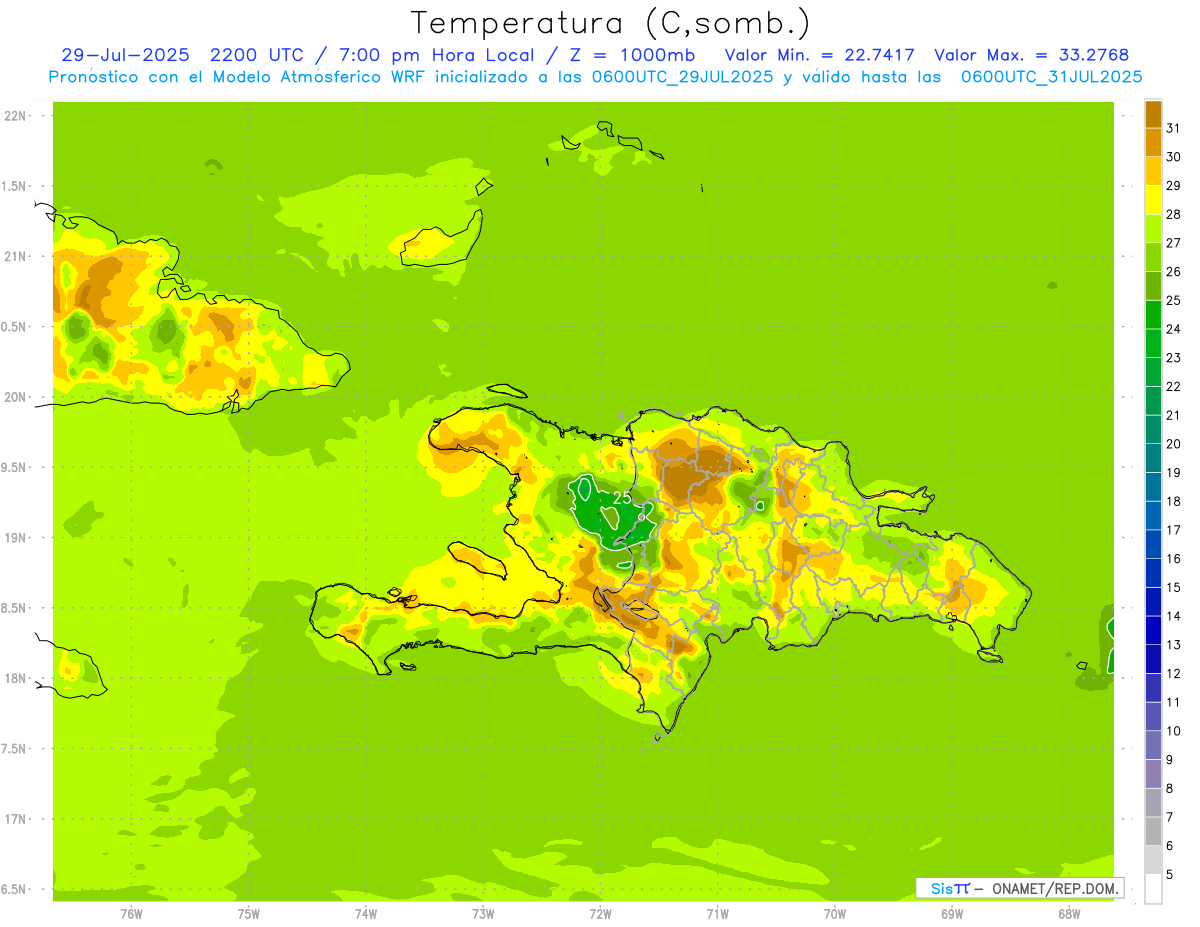This screenshot has height=927, width=1200.
Task: Click the green swatch between 24 and 25
Action: [1153, 314]
